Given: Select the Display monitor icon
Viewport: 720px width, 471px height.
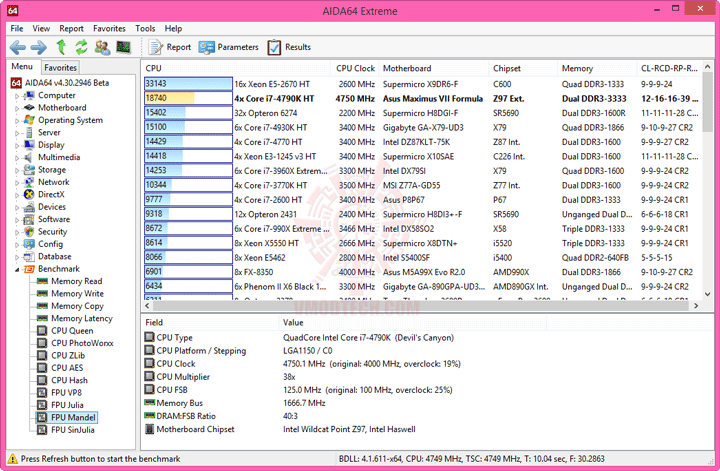Looking at the screenshot, I should point(29,145).
